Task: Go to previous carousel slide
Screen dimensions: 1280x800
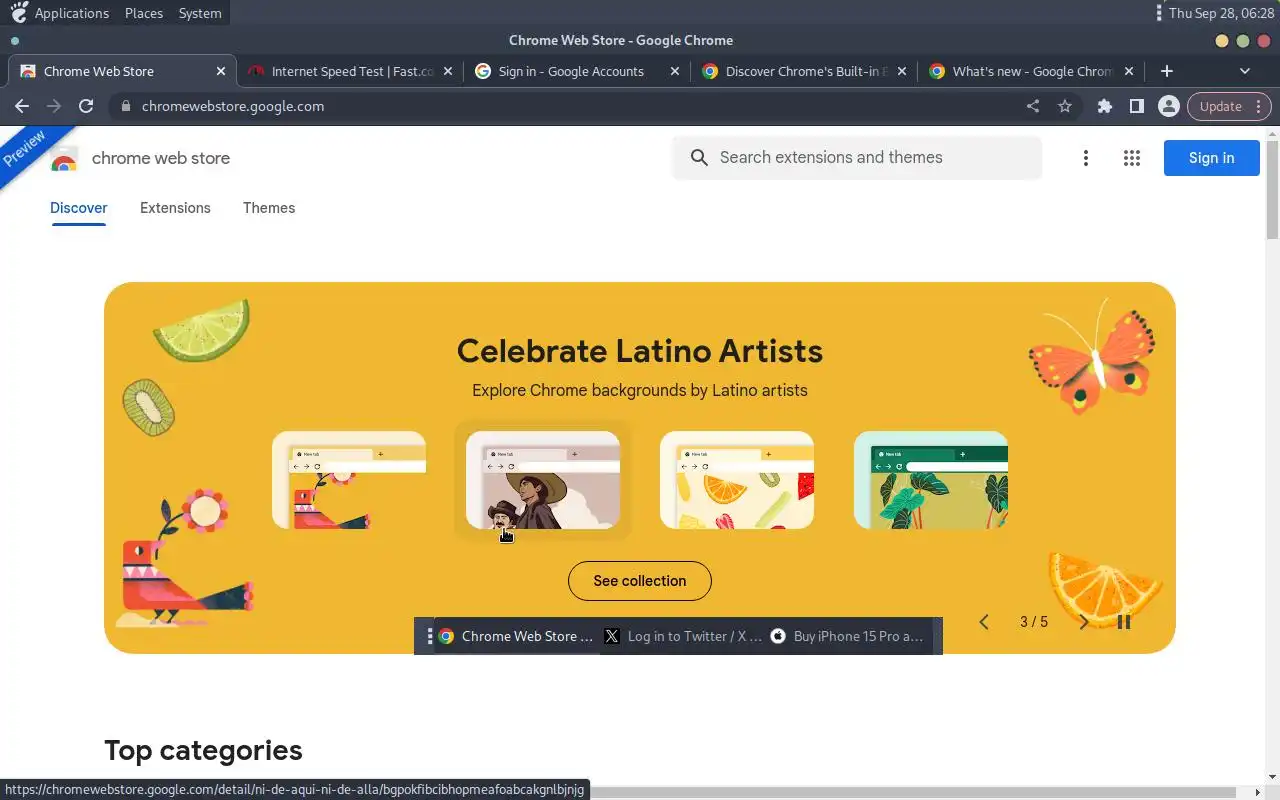Action: 984,622
